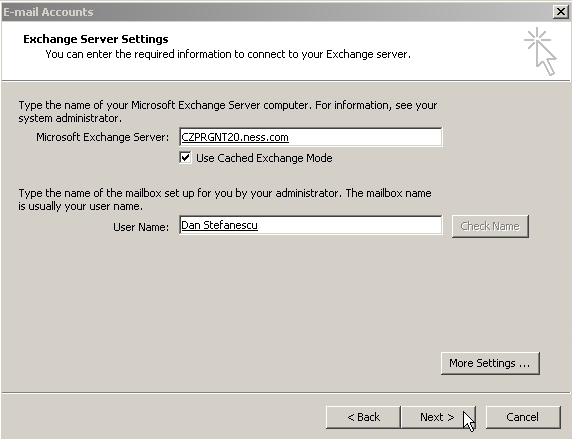Click the underlined CZPRGNT20.ness.com server text
This screenshot has width=572, height=439.
235,137
